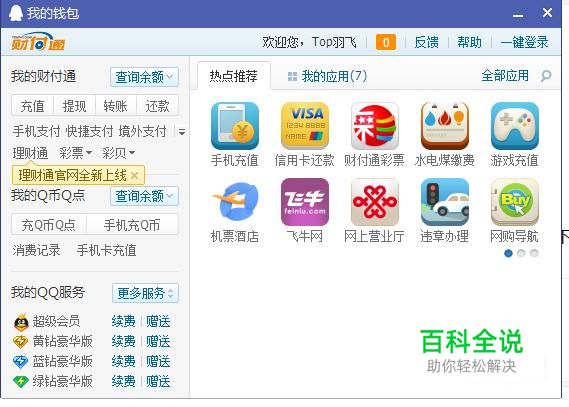Image resolution: width=569 pixels, height=407 pixels.
Task: Click 续费 for 超级会员
Action: 123,322
